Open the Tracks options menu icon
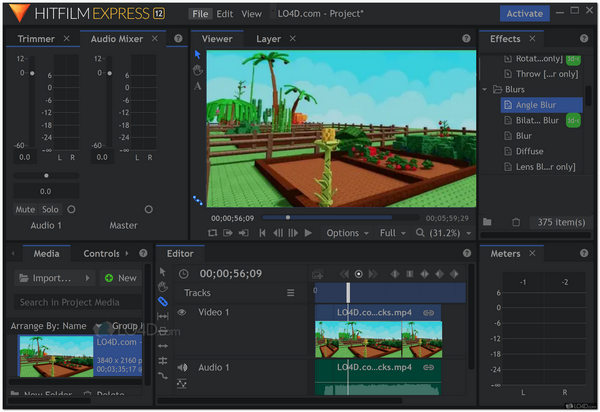 [x=291, y=293]
